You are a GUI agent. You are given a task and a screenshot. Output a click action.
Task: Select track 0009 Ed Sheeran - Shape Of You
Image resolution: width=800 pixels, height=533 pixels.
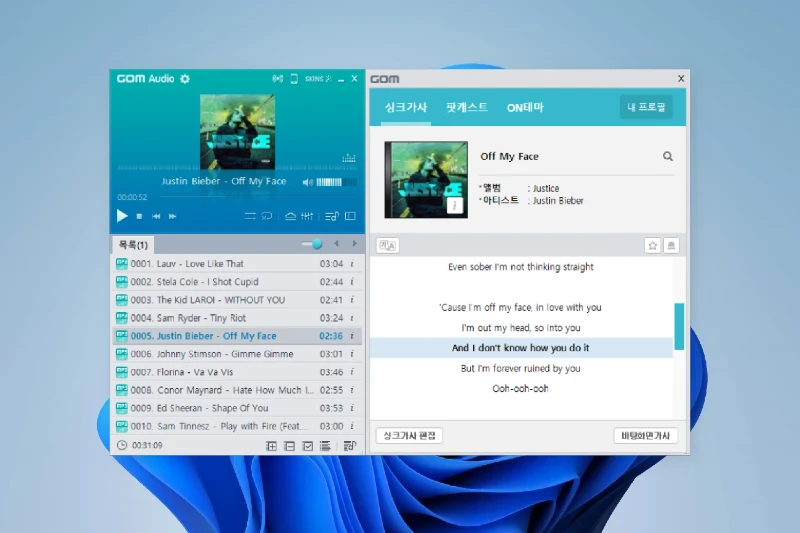point(236,408)
